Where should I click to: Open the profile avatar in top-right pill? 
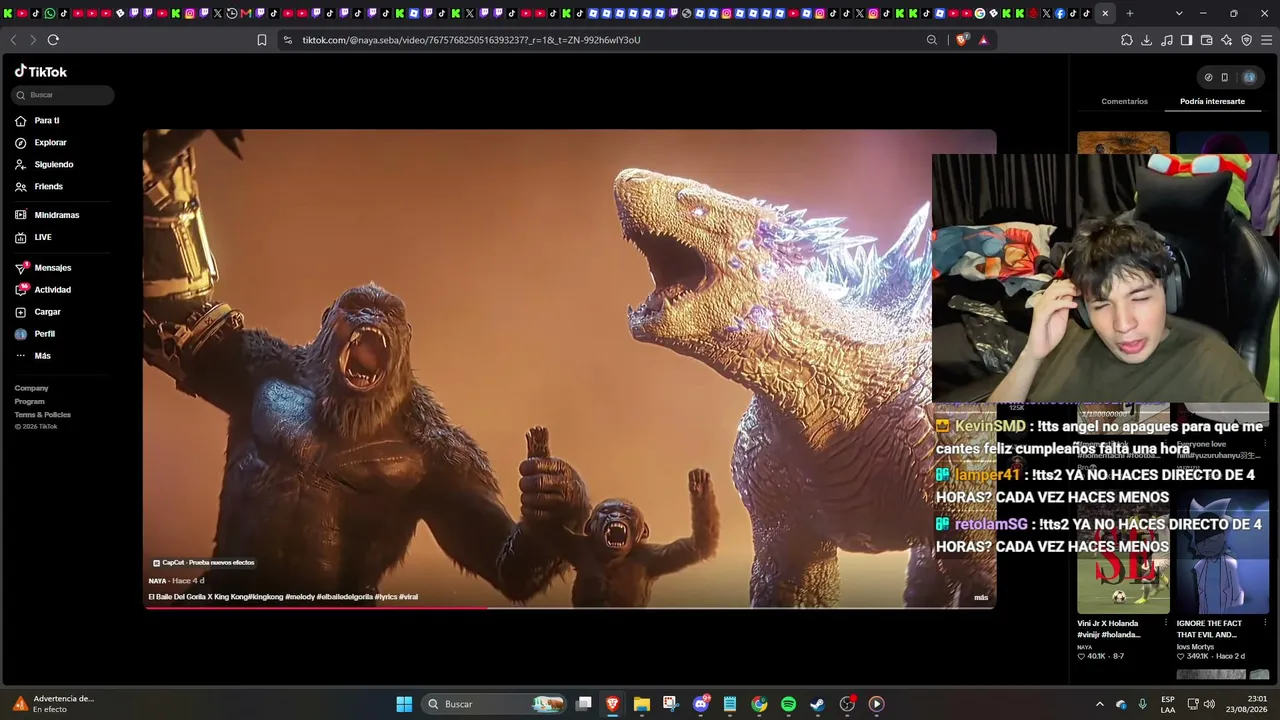(x=1249, y=78)
